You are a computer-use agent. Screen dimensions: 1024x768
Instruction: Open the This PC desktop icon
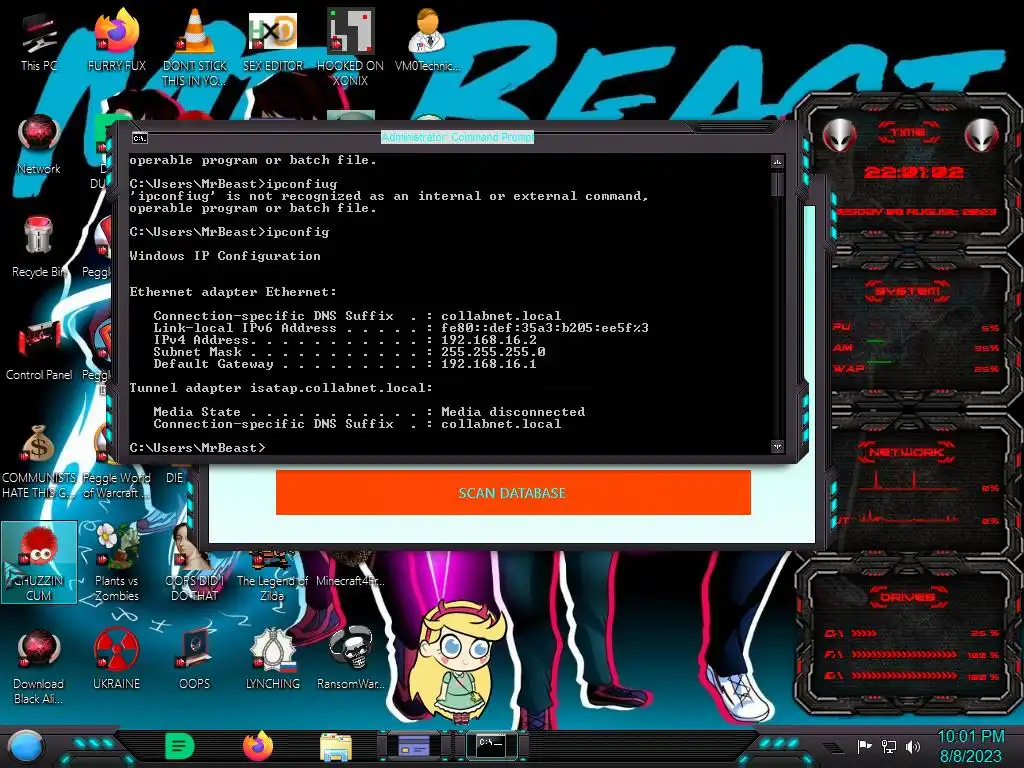click(x=39, y=42)
